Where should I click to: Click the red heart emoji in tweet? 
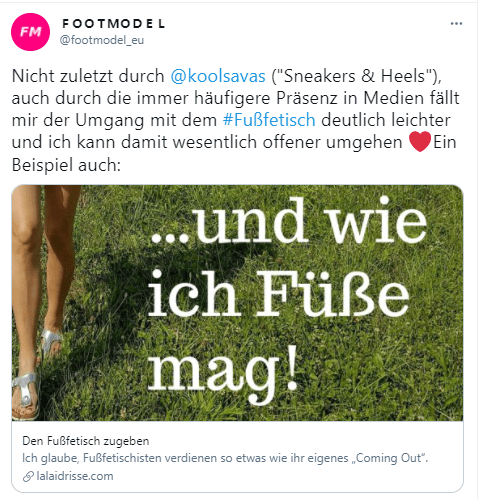pos(420,142)
